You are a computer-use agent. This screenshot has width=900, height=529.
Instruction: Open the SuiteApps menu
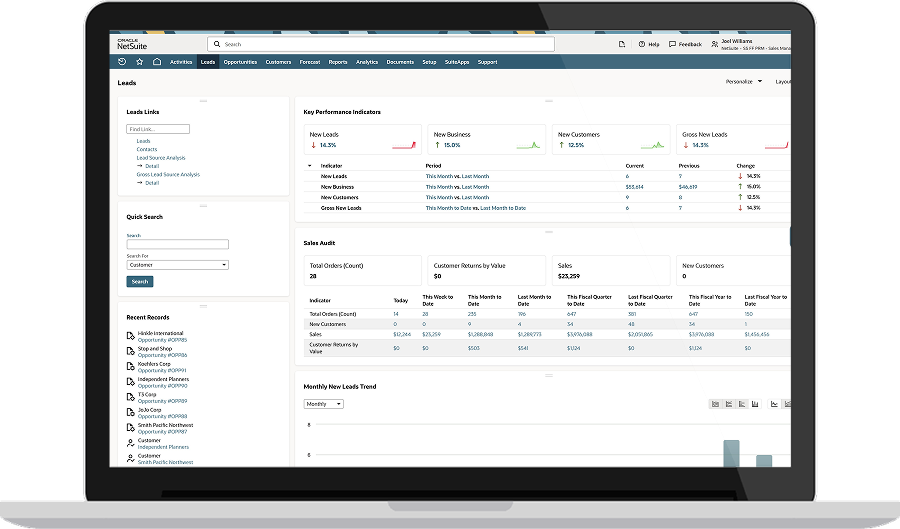[457, 62]
